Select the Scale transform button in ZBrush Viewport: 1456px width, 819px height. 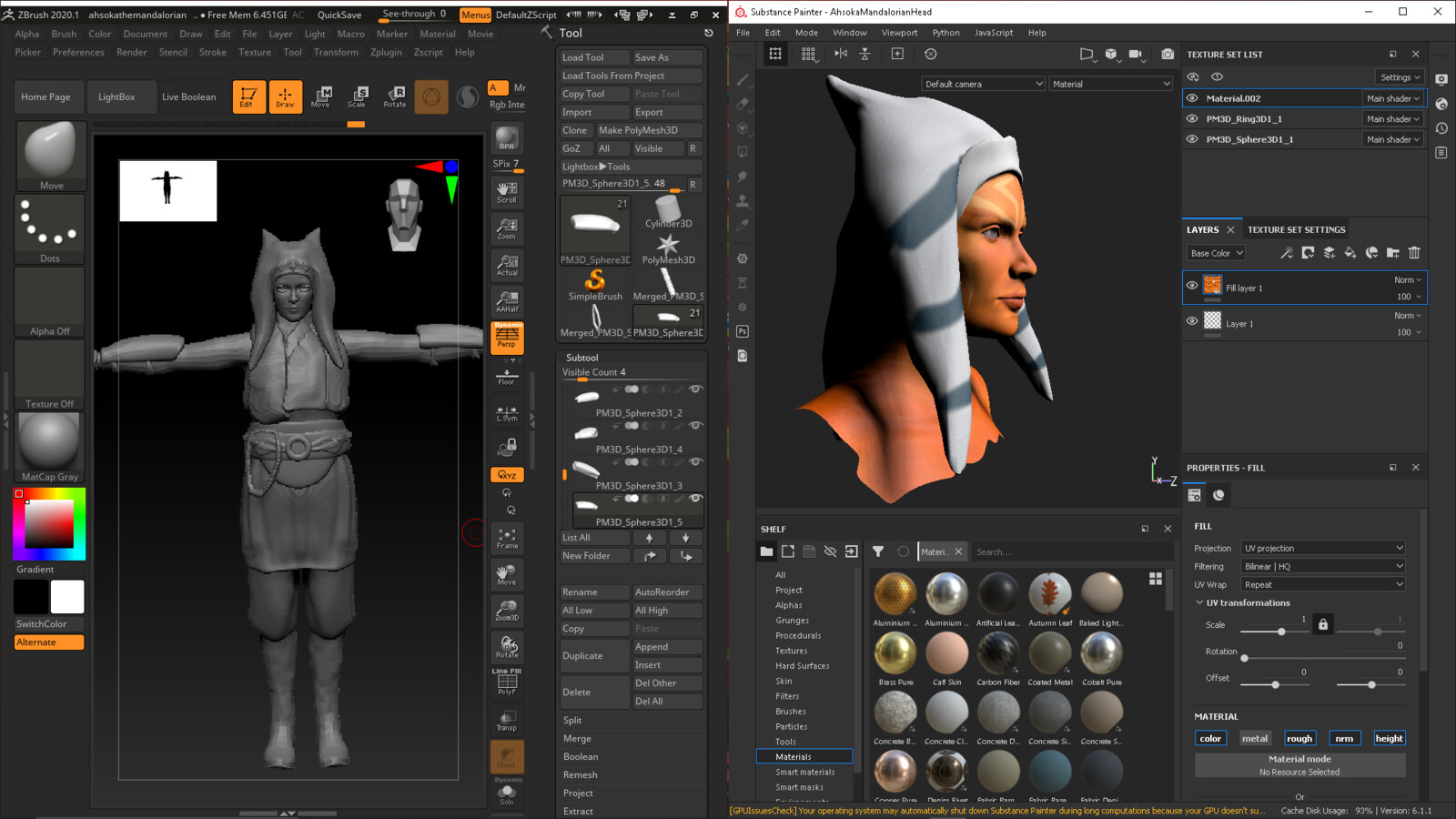pyautogui.click(x=358, y=96)
